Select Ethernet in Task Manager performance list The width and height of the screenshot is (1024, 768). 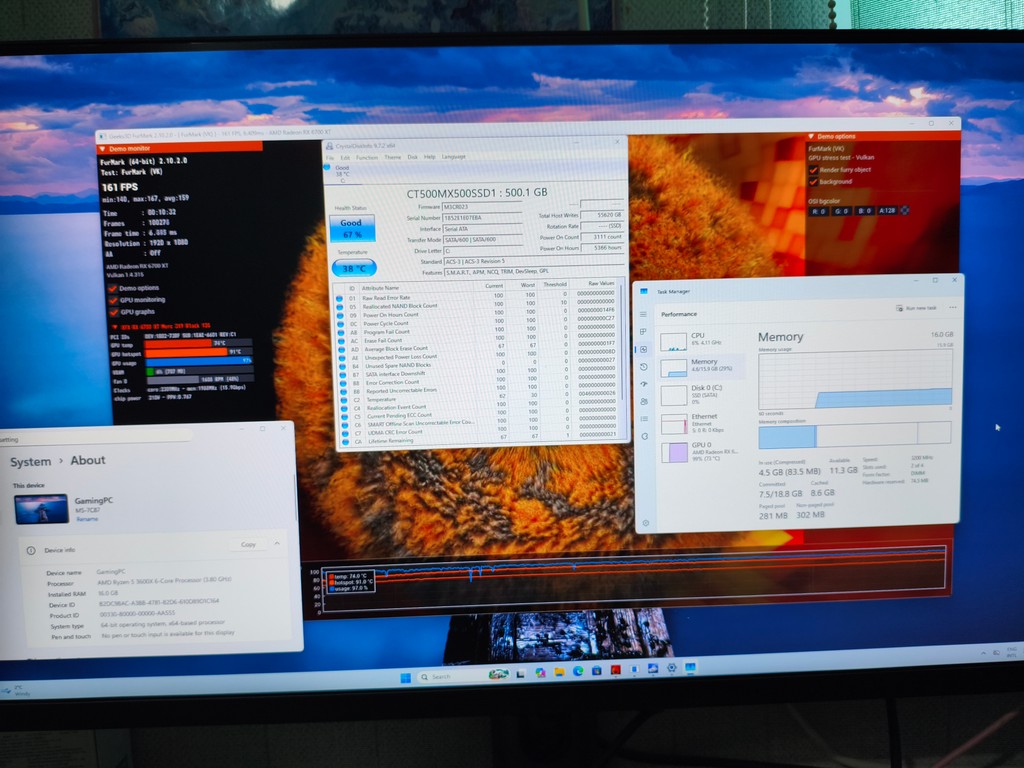click(701, 423)
